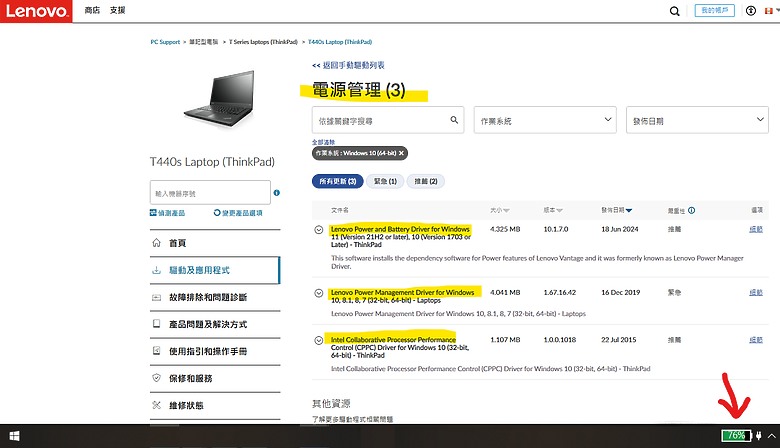The image size is (780, 448).
Task: Click the 變更產品選項 link
Action: [x=238, y=213]
